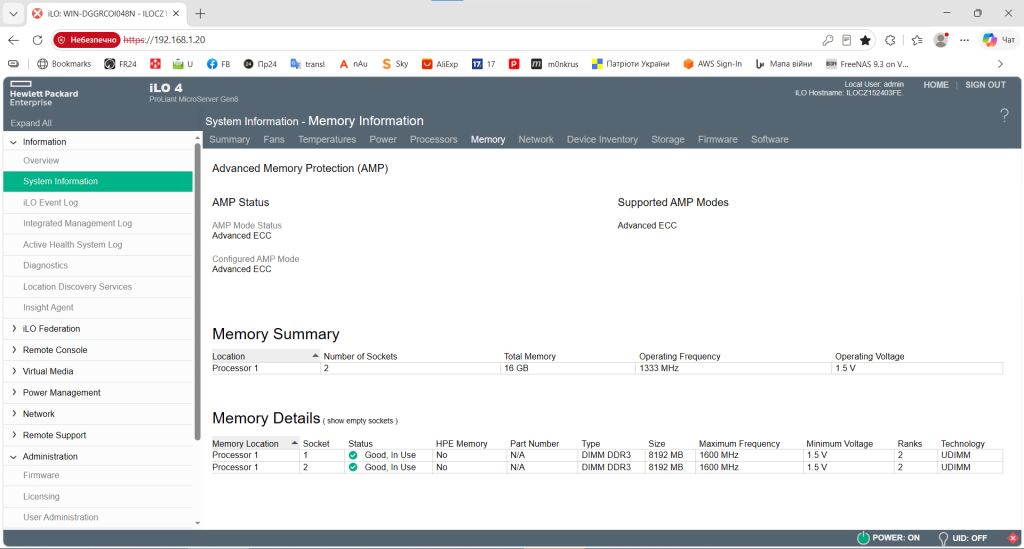
Task: Click Expand All in sidebar
Action: point(31,123)
